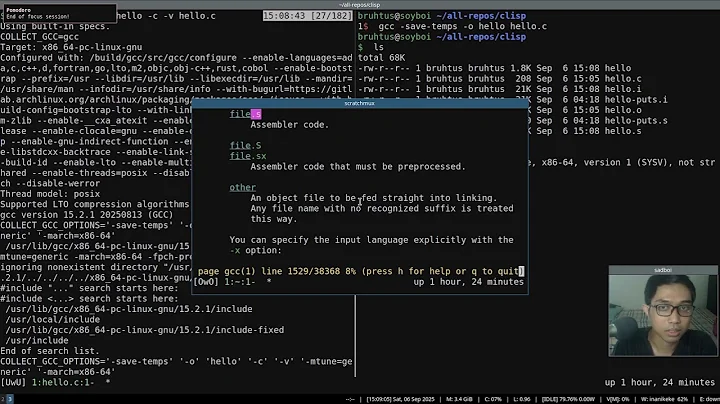Click 'An object file to be fed straight' line
This screenshot has width=720, height=404.
[x=374, y=198]
